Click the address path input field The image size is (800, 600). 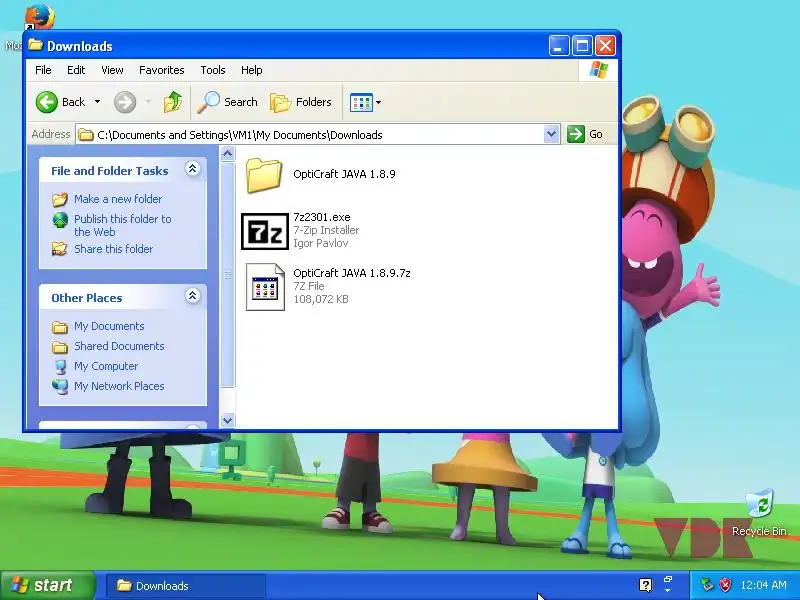click(319, 135)
